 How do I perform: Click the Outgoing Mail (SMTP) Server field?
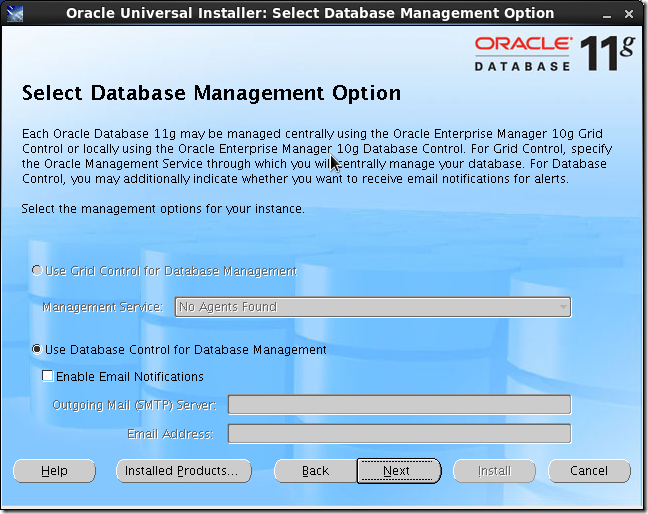[x=400, y=405]
